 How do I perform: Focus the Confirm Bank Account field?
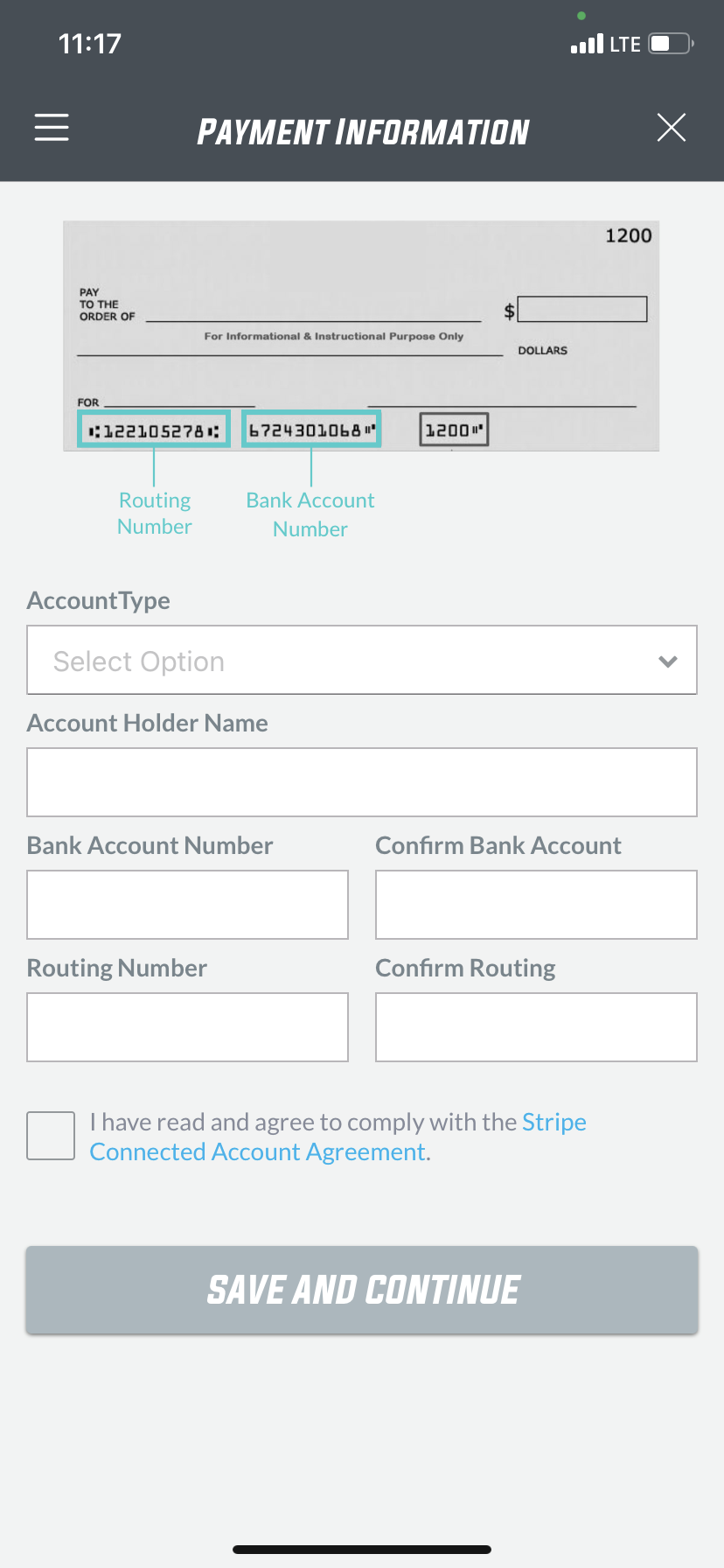coord(536,905)
